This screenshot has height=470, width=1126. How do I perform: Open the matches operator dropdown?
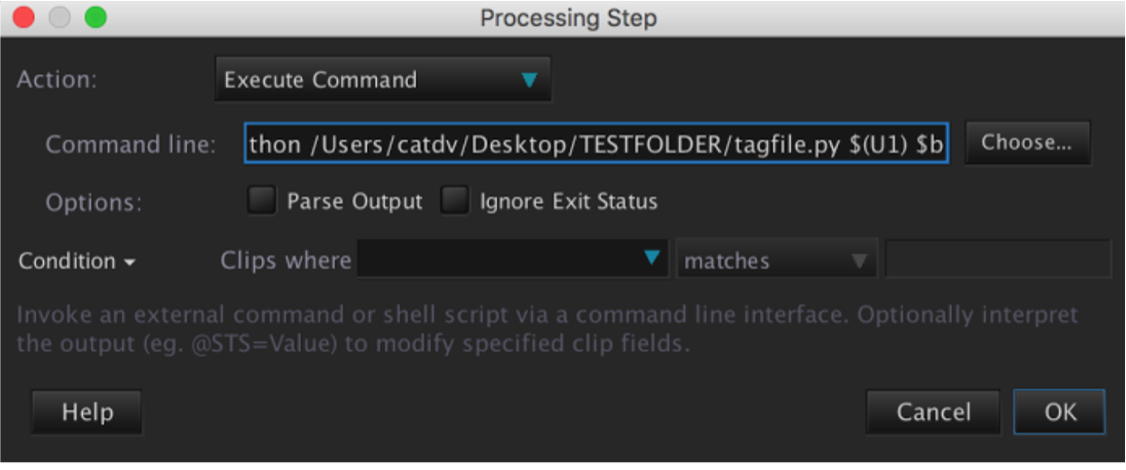pyautogui.click(x=776, y=261)
